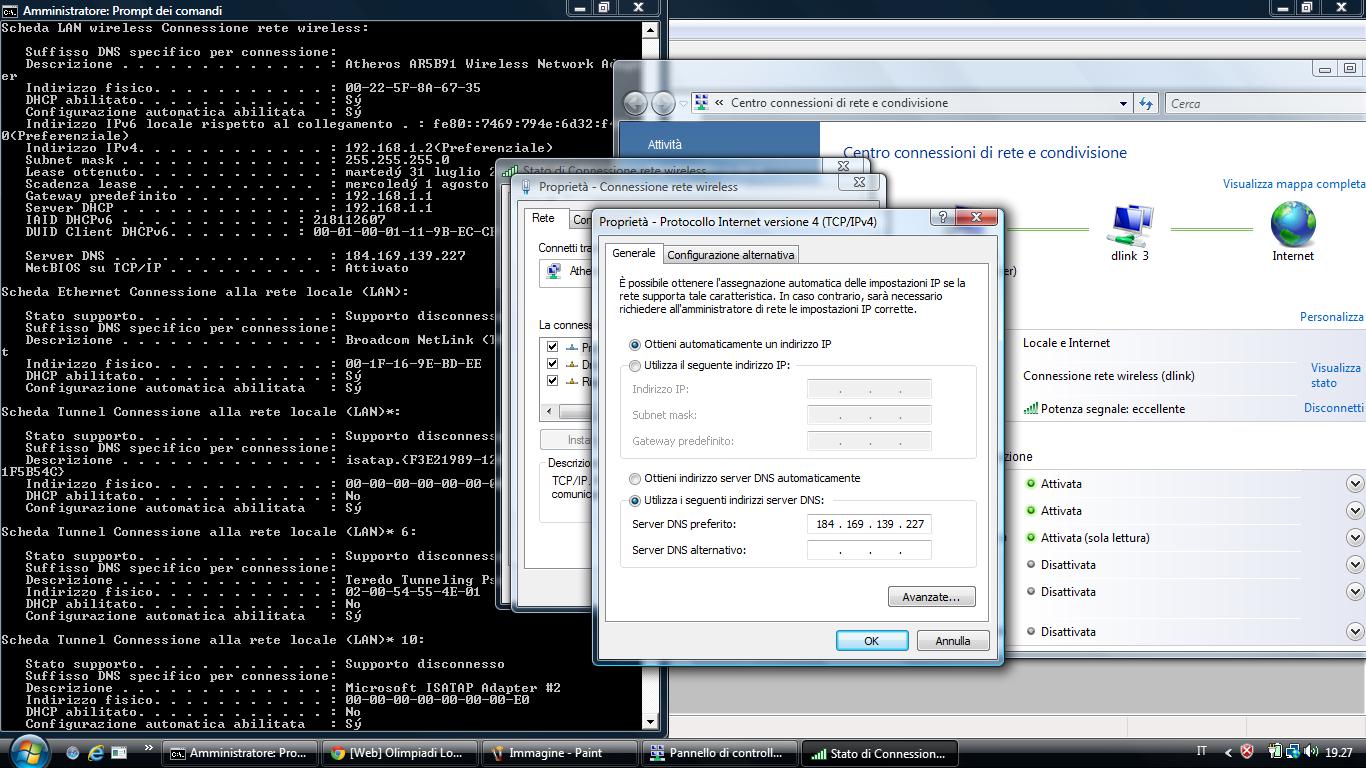The height and width of the screenshot is (768, 1366).
Task: Select the Generale tab
Action: pyautogui.click(x=633, y=253)
